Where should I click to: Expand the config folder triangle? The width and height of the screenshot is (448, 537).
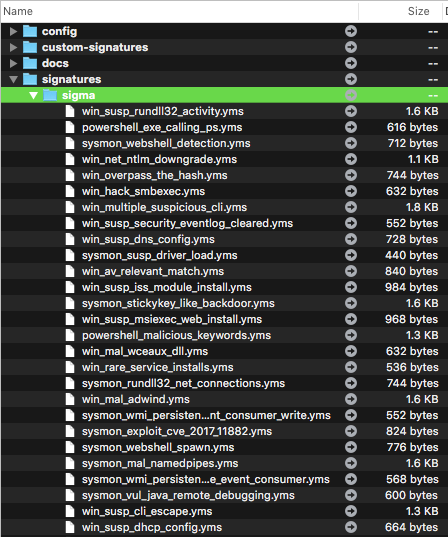[13, 32]
